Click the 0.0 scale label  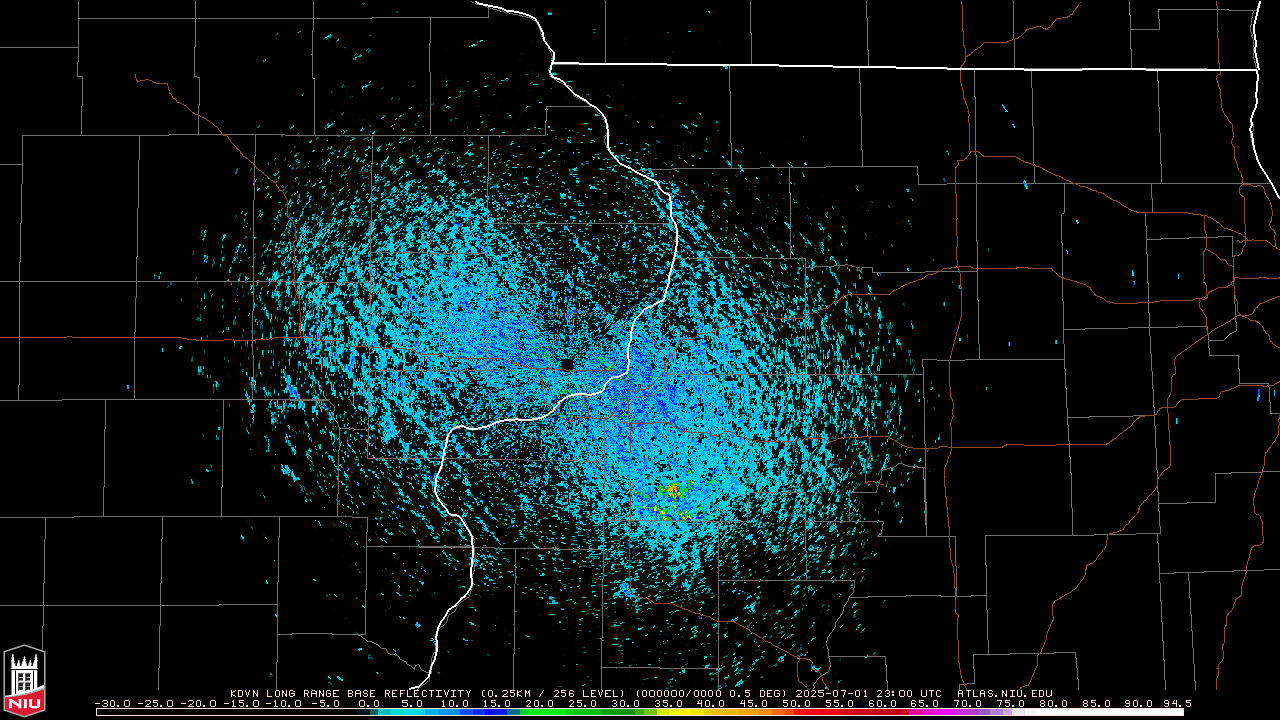coord(369,703)
